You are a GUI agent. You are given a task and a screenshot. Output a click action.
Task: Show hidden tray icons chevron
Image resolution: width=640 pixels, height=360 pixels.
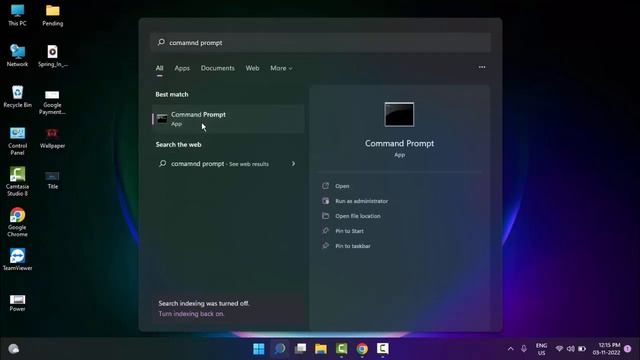click(x=511, y=349)
